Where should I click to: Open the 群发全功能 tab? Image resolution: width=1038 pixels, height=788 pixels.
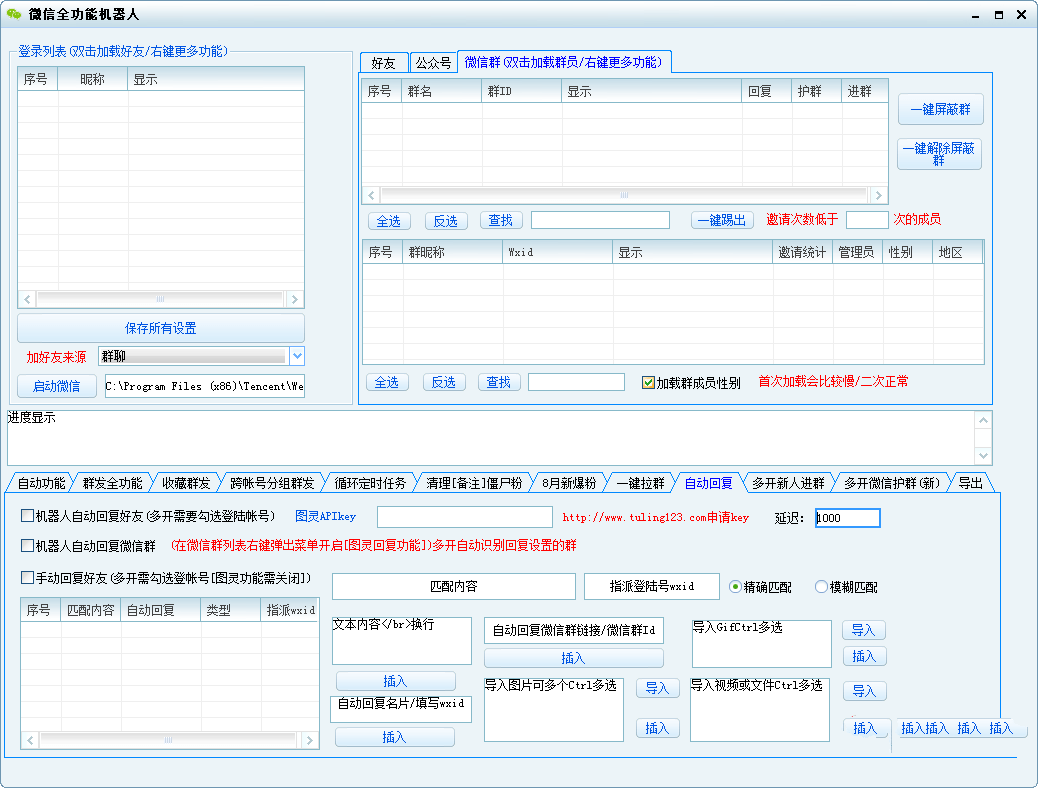(113, 483)
